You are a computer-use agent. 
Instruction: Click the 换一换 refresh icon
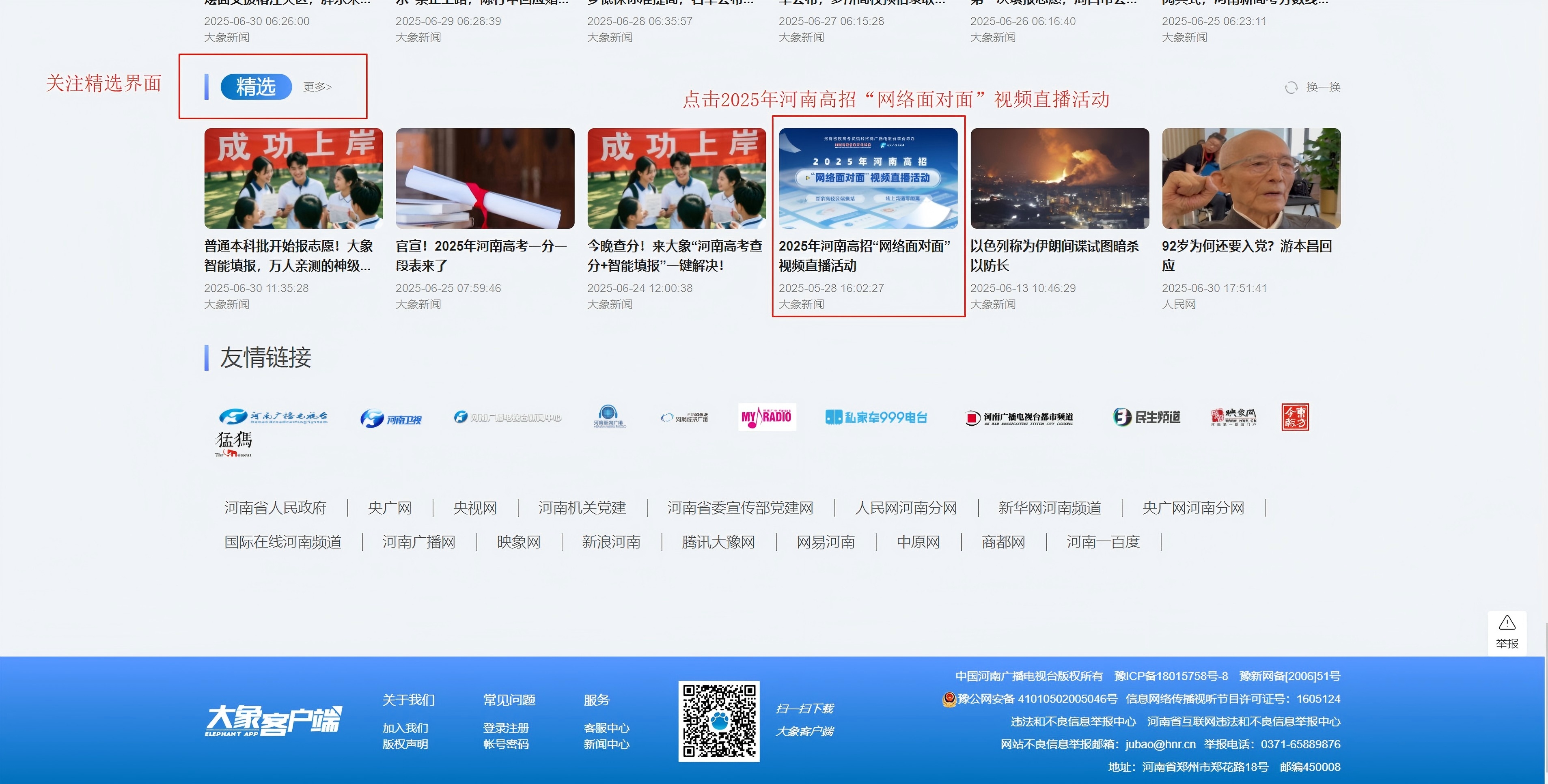coord(1291,88)
